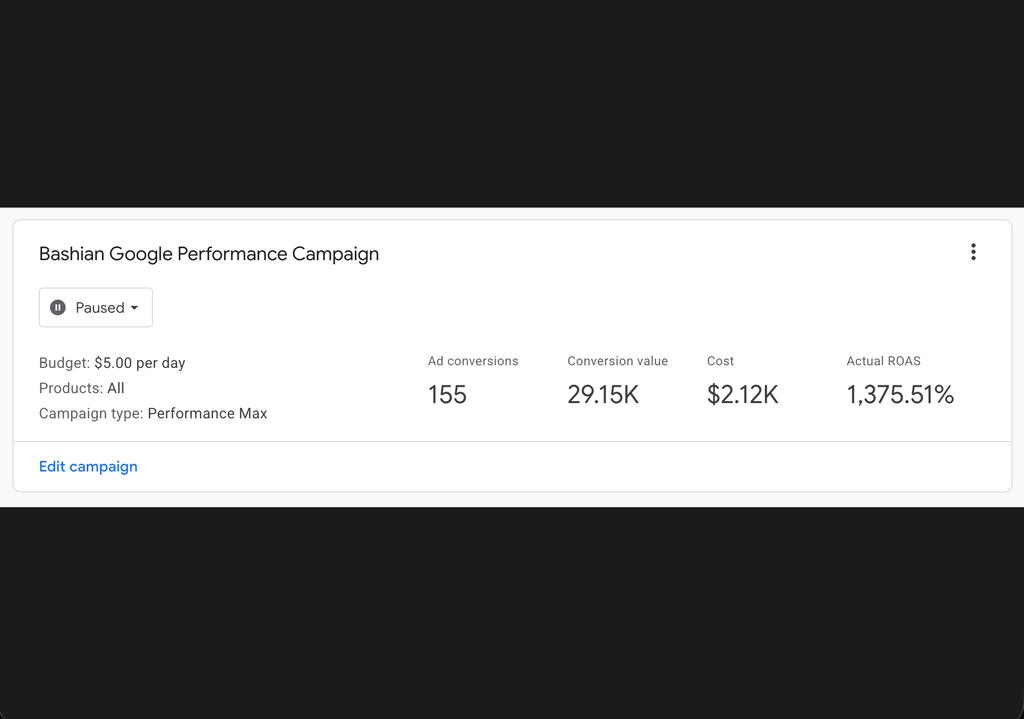The height and width of the screenshot is (719, 1024).
Task: Select the Conversion value figure 29.15K
Action: pyautogui.click(x=603, y=394)
